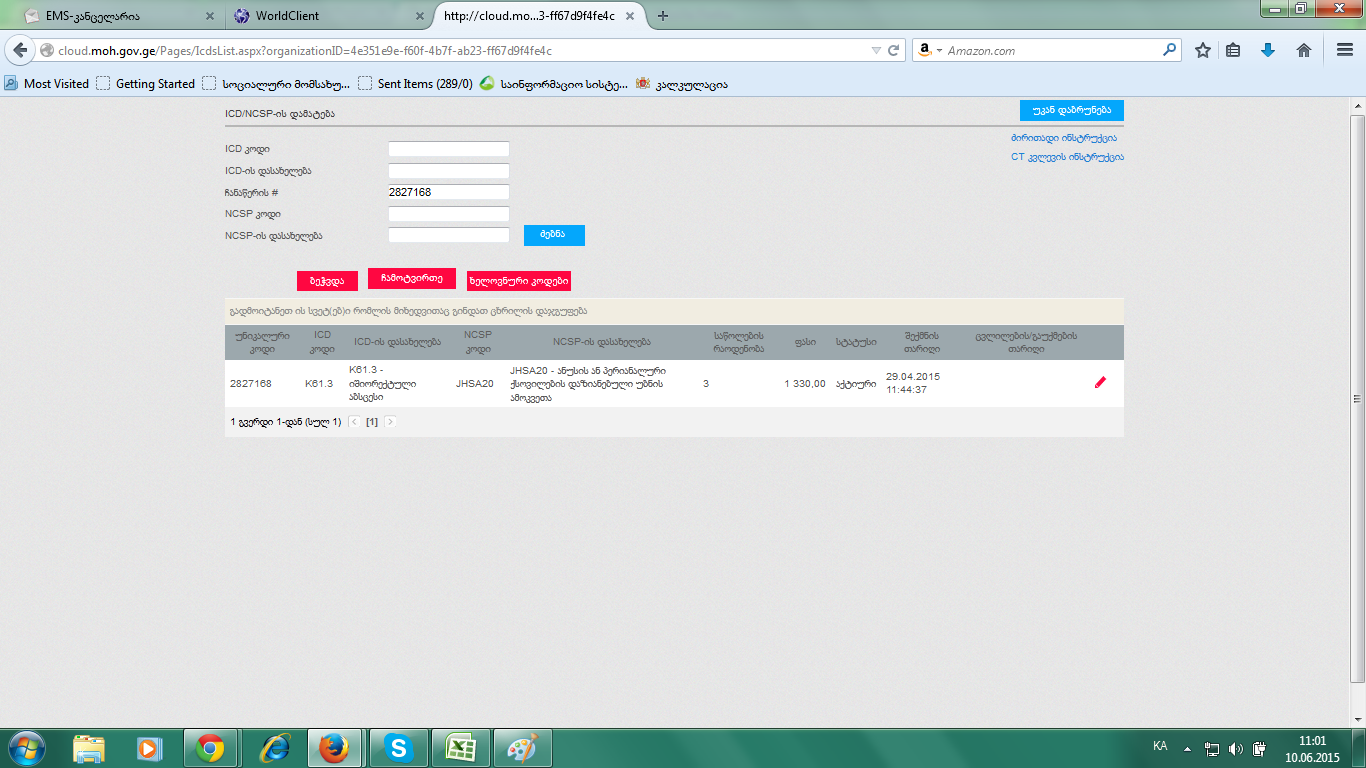The image size is (1366, 768).
Task: Open a new browser tab with plus
Action: click(663, 16)
